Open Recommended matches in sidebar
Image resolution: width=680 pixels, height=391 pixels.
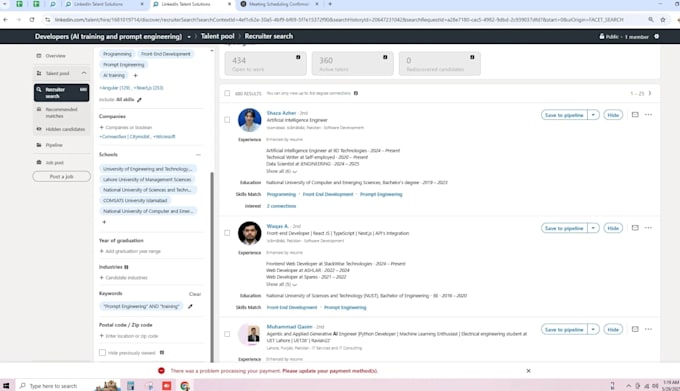click(x=62, y=113)
